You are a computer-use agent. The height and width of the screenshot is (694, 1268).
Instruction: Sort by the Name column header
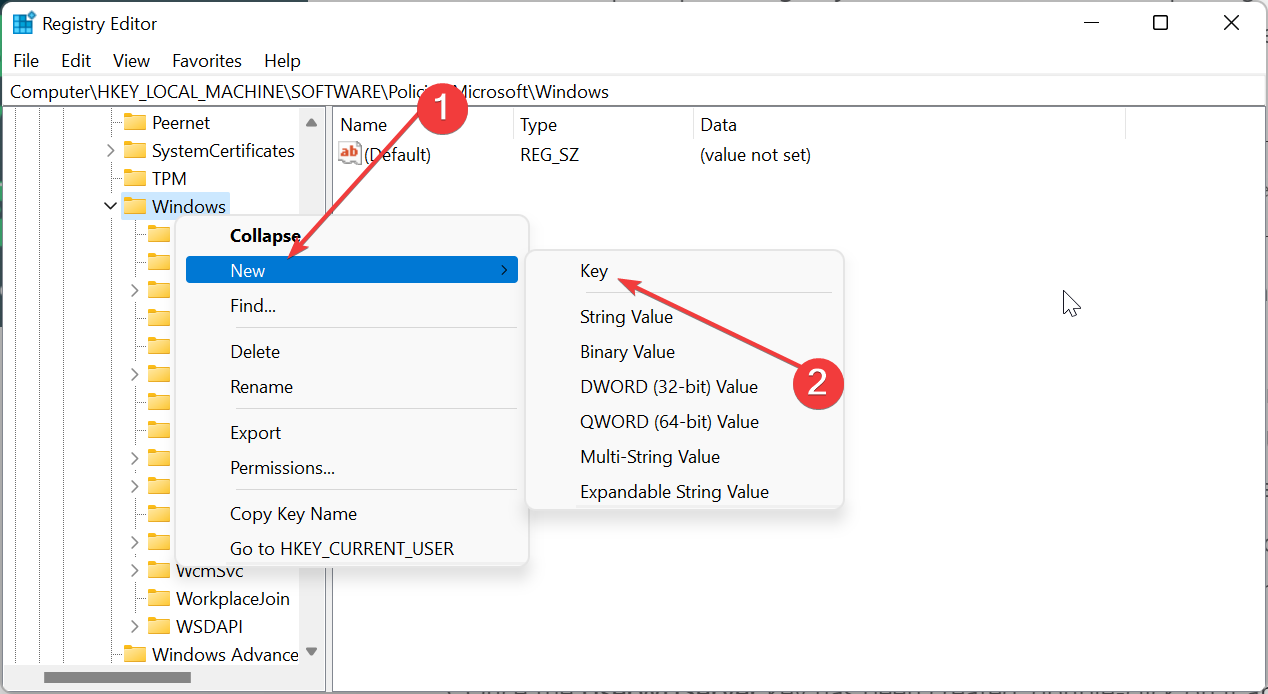[423, 125]
